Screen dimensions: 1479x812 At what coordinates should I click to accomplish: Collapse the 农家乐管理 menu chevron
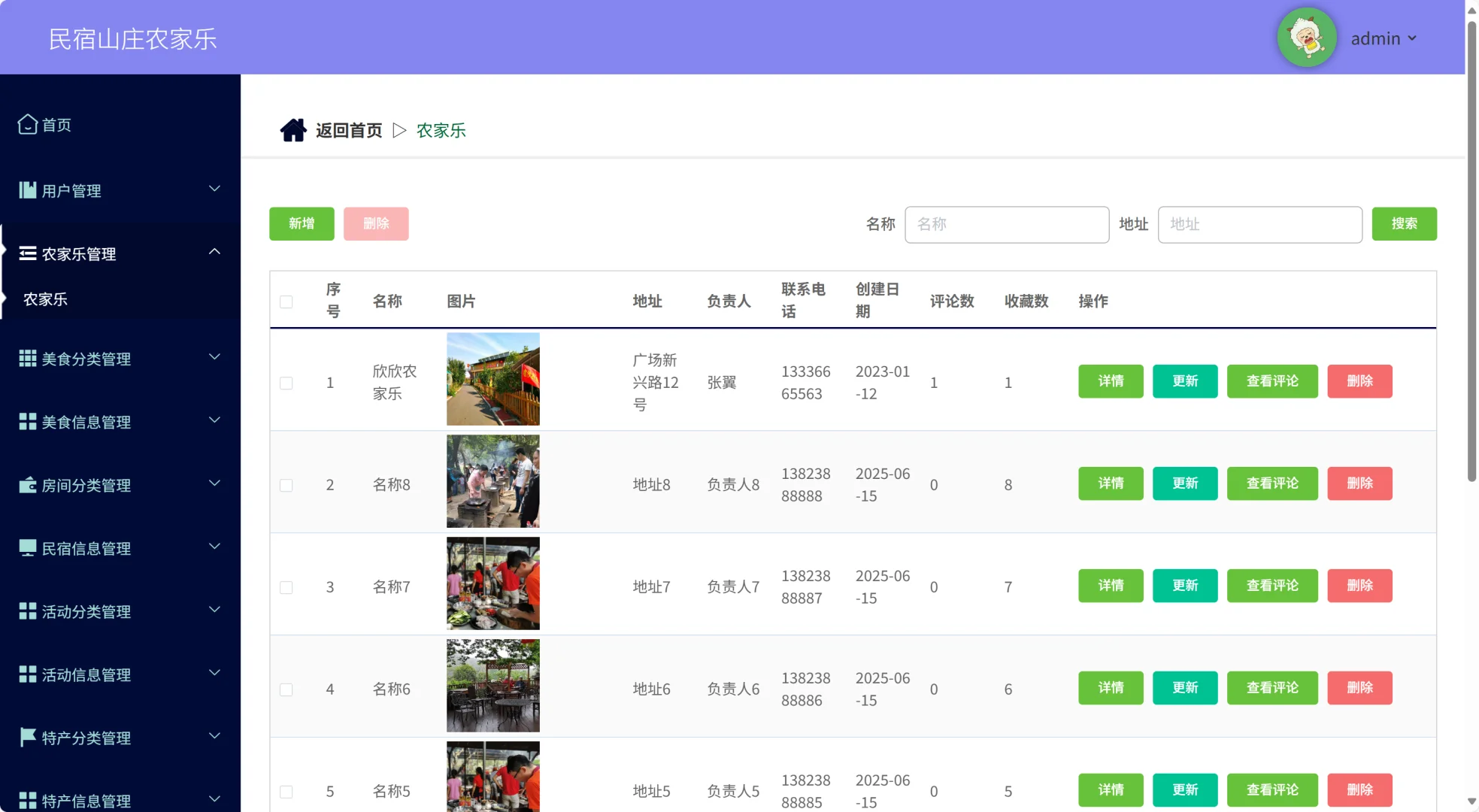(x=214, y=252)
